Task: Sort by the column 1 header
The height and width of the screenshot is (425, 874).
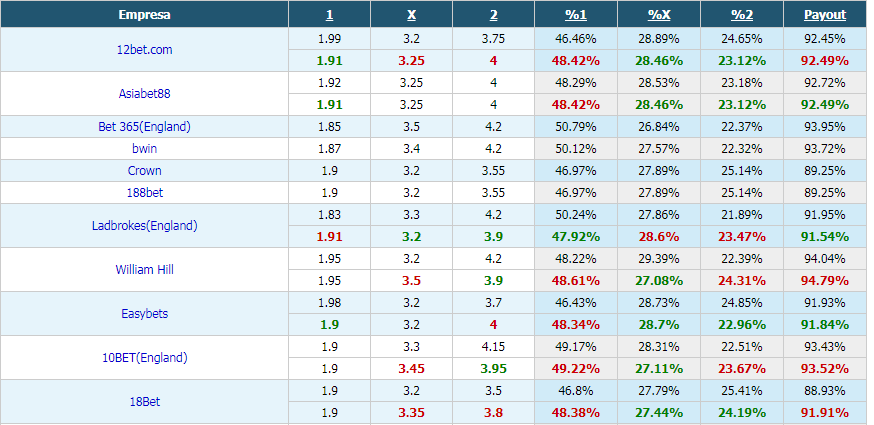Action: (x=329, y=15)
